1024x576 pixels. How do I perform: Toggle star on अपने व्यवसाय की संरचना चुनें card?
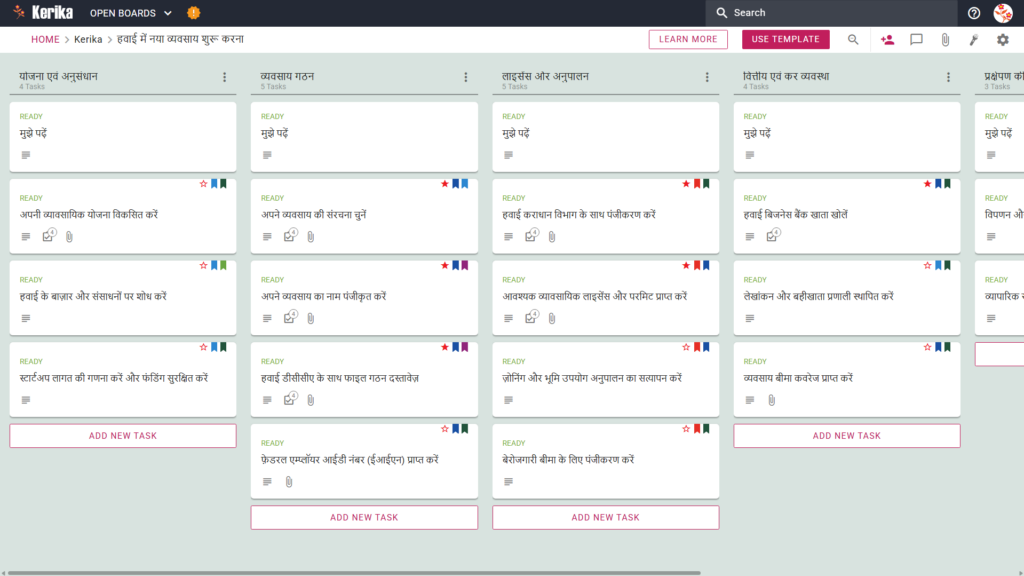coord(445,184)
